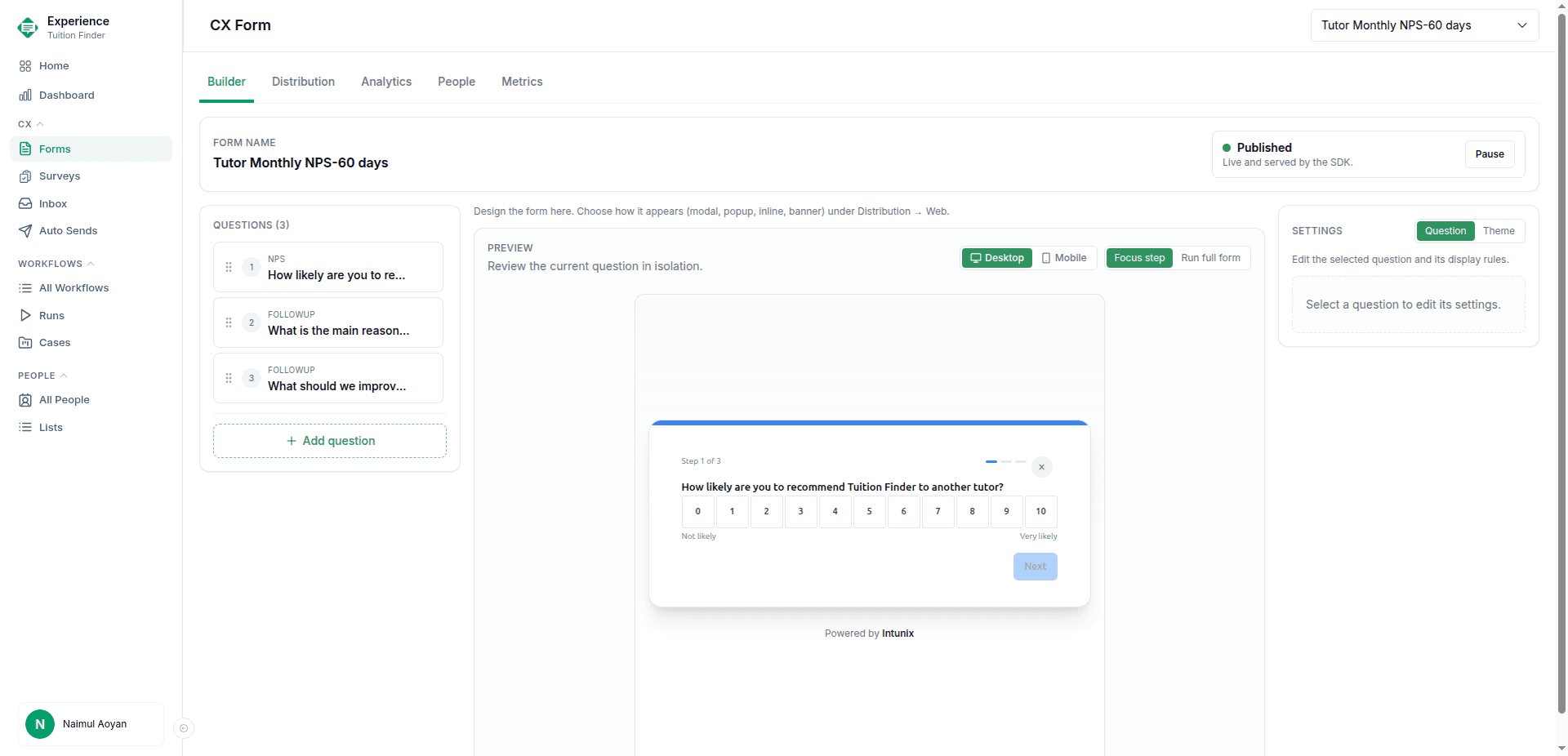Open workflow Runs

click(x=91, y=316)
